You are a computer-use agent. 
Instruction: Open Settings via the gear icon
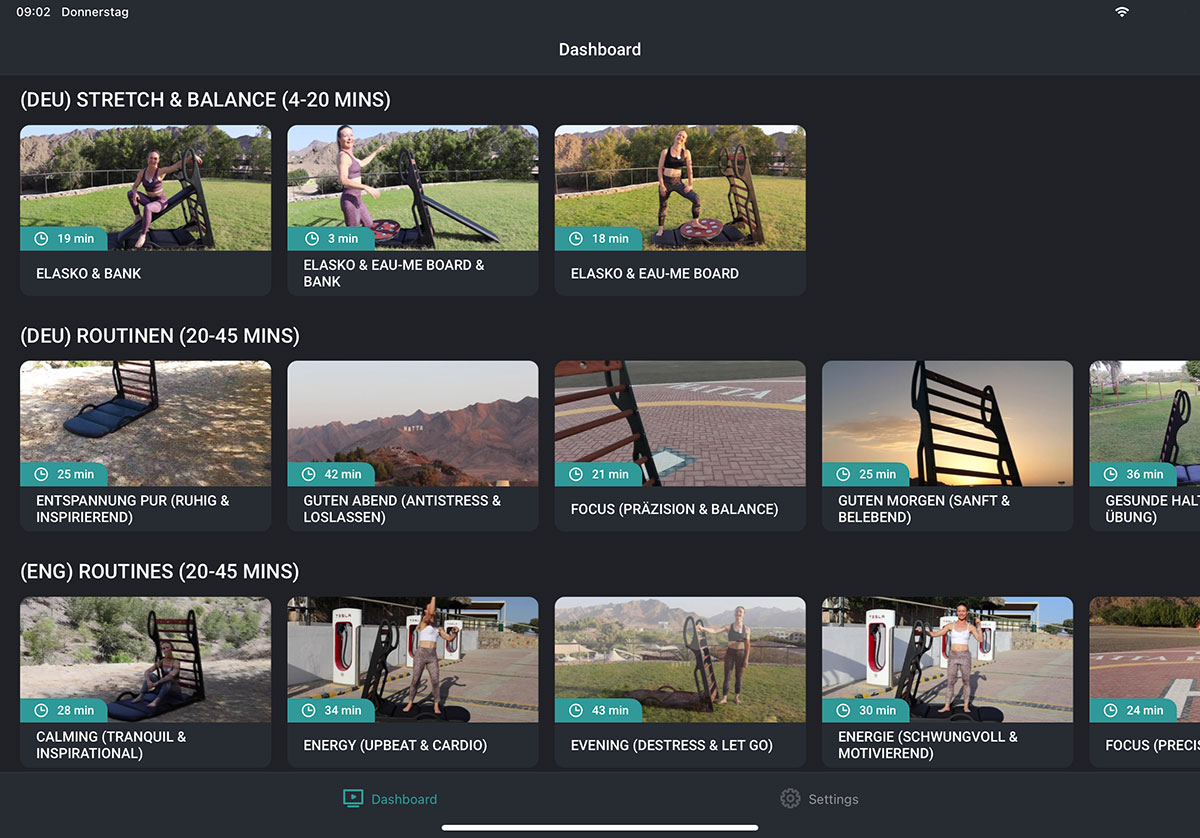(790, 799)
